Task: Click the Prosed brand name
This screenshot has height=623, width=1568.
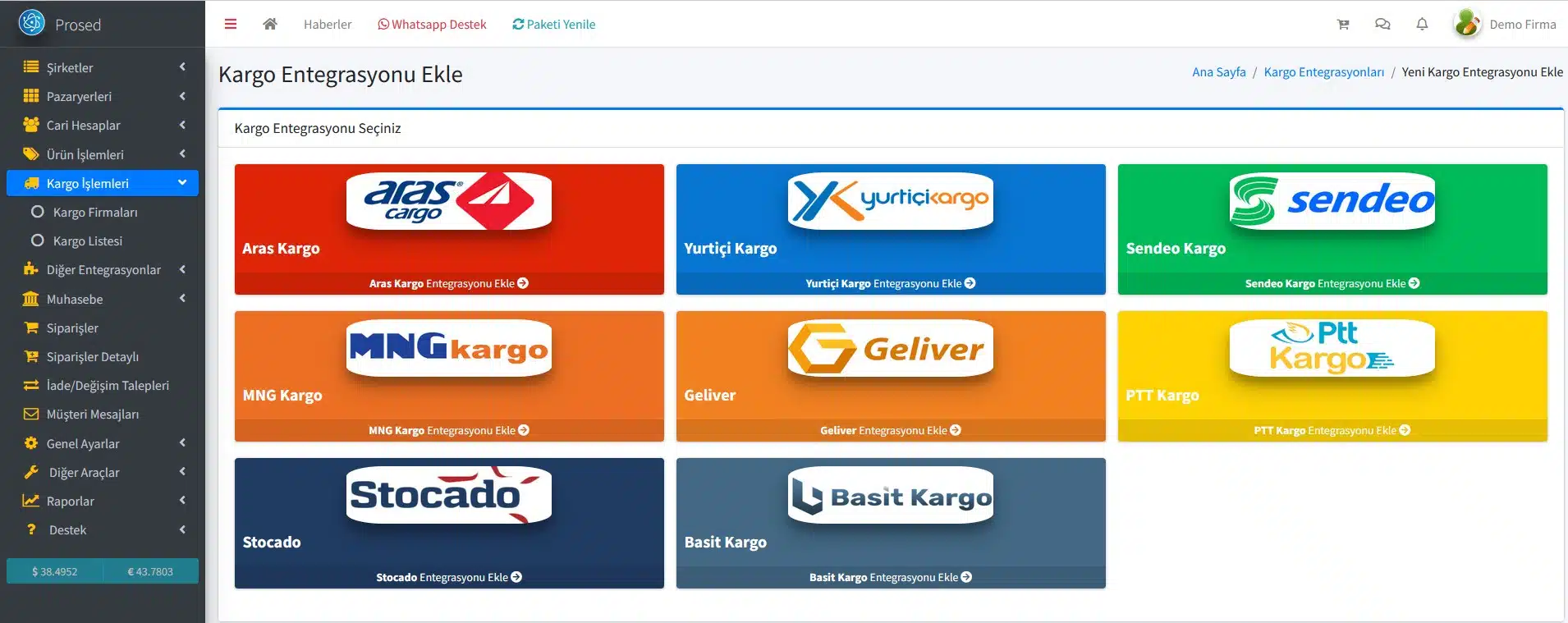Action: click(x=78, y=25)
